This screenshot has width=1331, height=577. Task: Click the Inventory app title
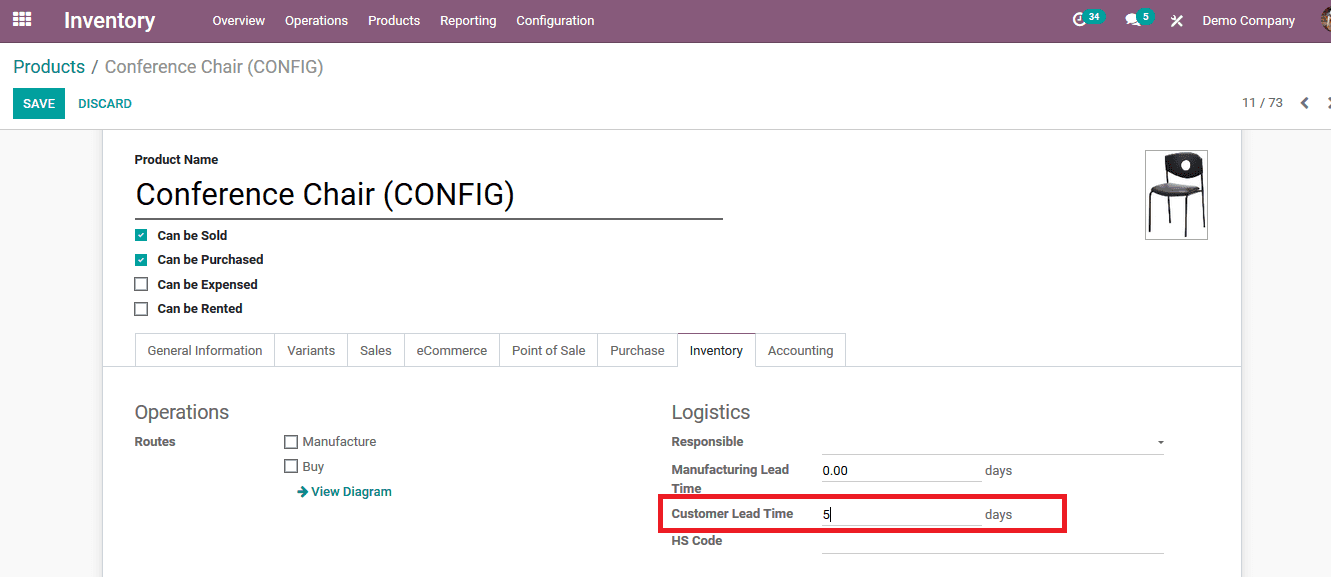tap(110, 20)
